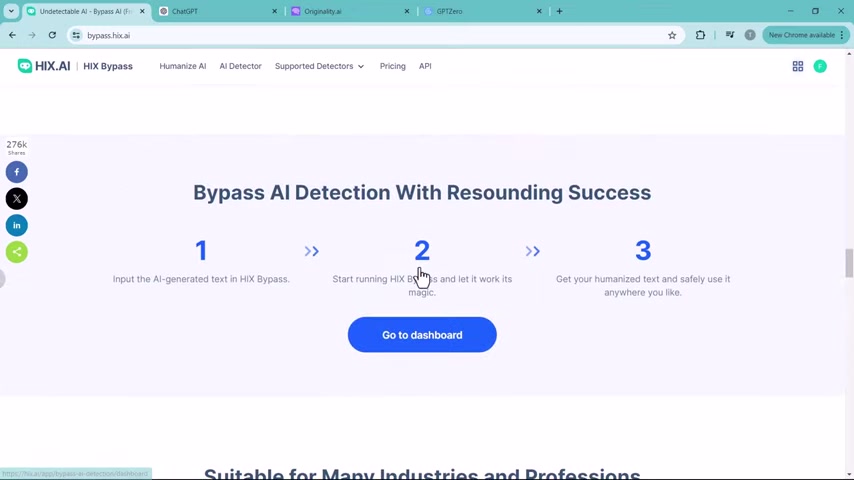Open the AI Detector page

[x=240, y=66]
